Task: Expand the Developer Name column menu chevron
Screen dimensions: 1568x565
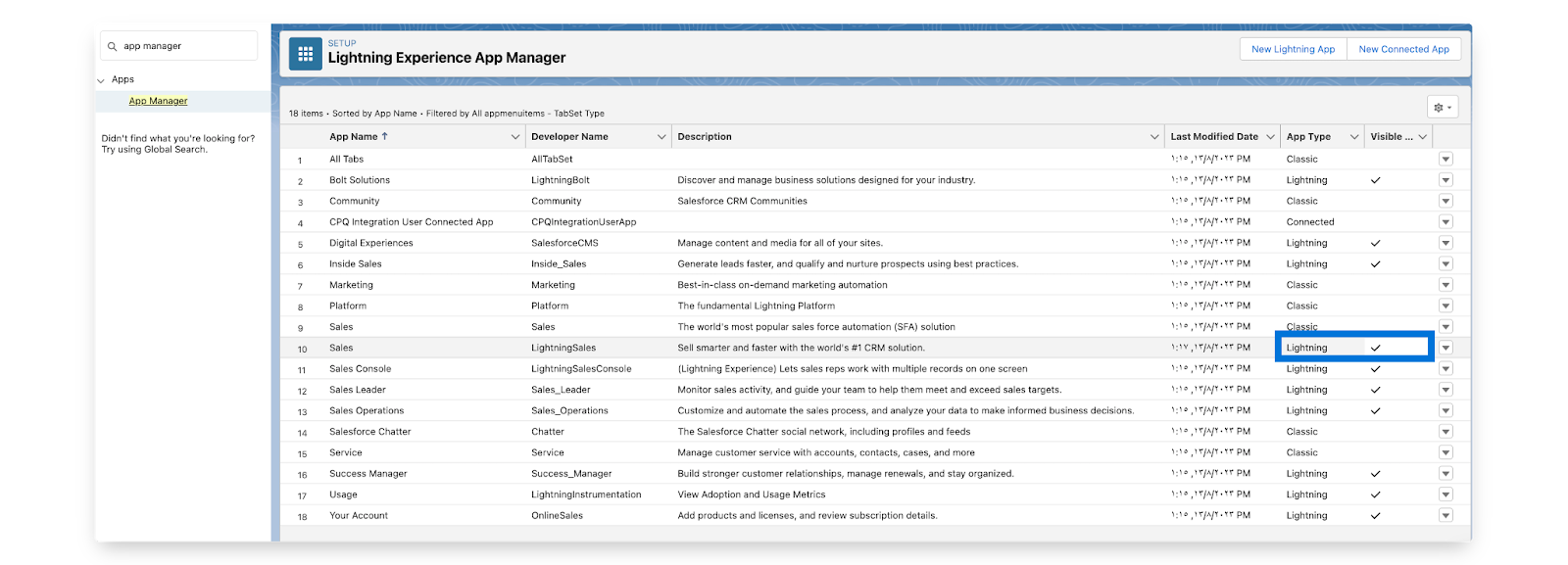Action: 661,137
